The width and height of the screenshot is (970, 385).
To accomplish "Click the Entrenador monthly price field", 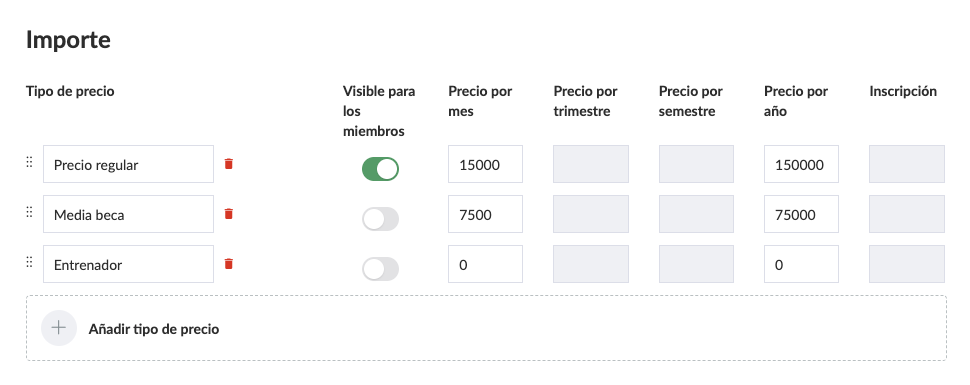I will [x=486, y=264].
